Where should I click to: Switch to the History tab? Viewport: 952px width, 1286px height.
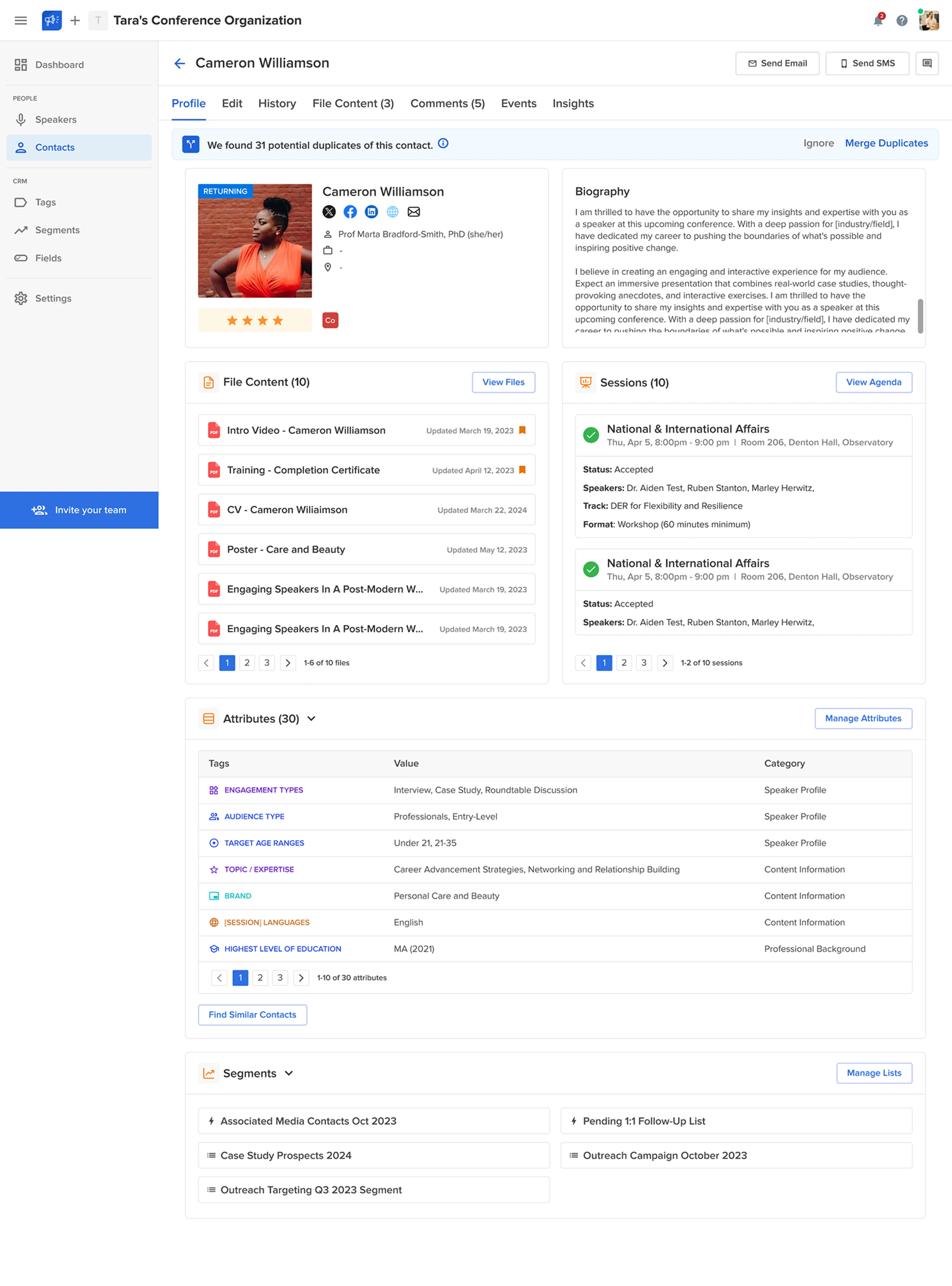pos(277,104)
